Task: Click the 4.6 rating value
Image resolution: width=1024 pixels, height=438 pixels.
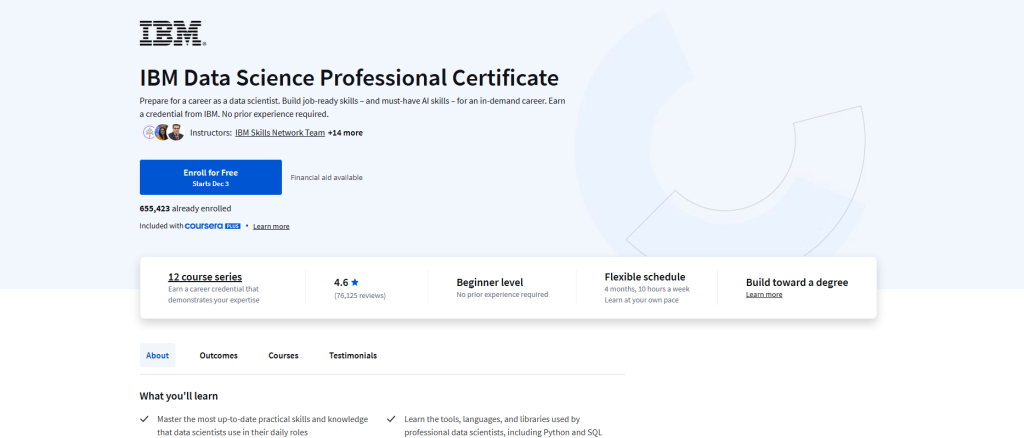Action: [341, 283]
